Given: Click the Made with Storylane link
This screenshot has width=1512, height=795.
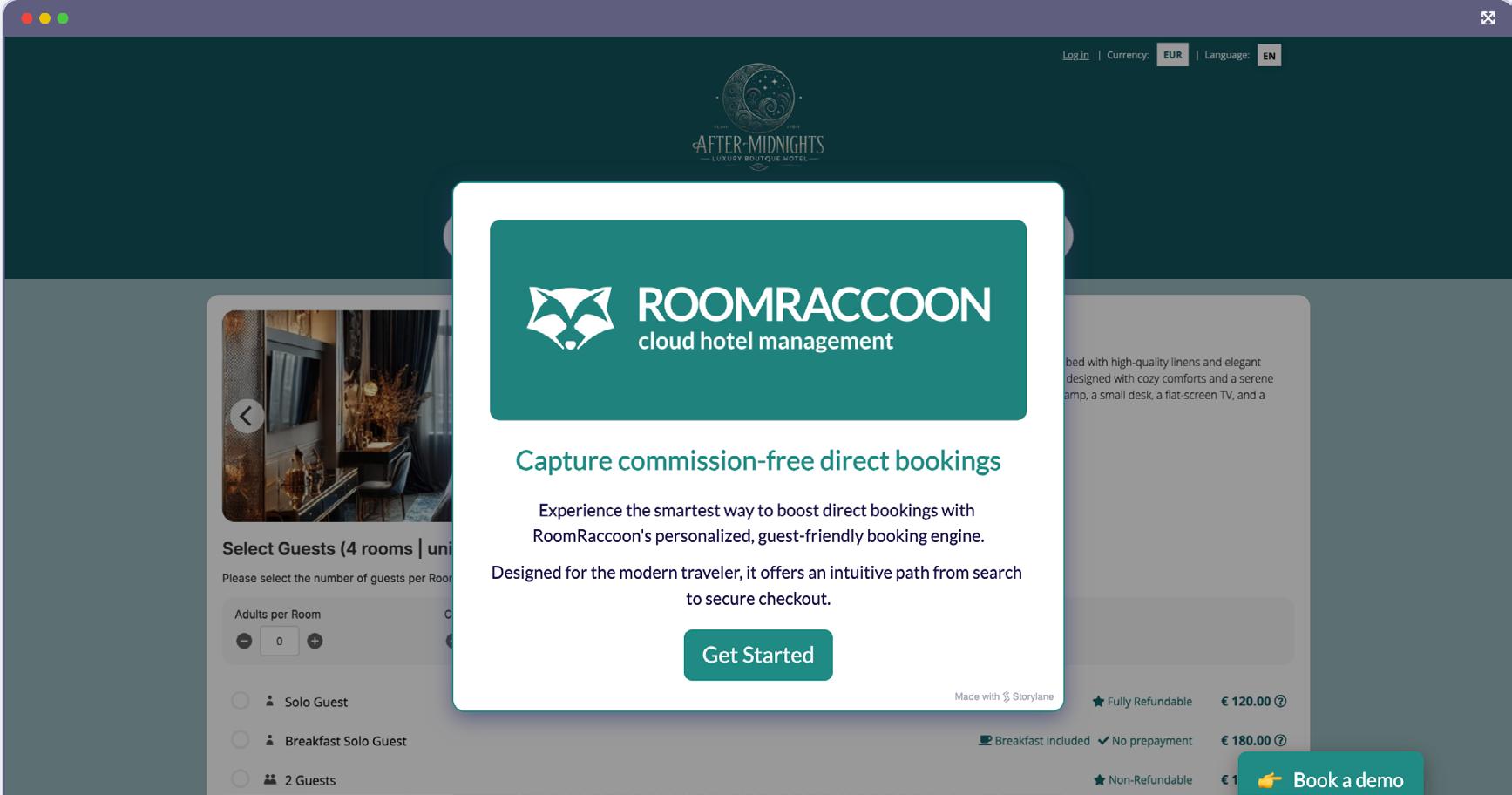Looking at the screenshot, I should point(1004,696).
